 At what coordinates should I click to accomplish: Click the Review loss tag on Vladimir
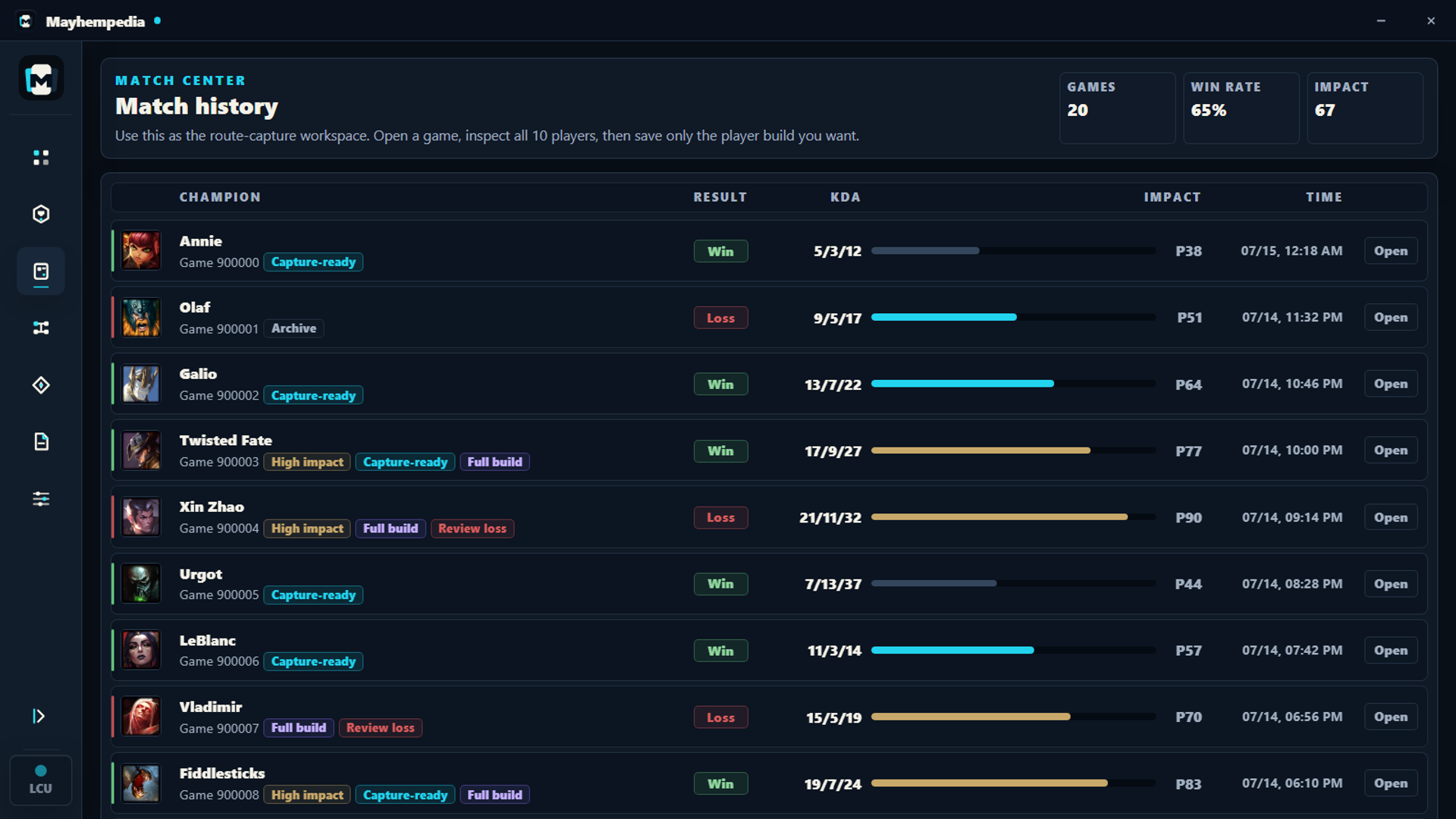click(x=381, y=728)
